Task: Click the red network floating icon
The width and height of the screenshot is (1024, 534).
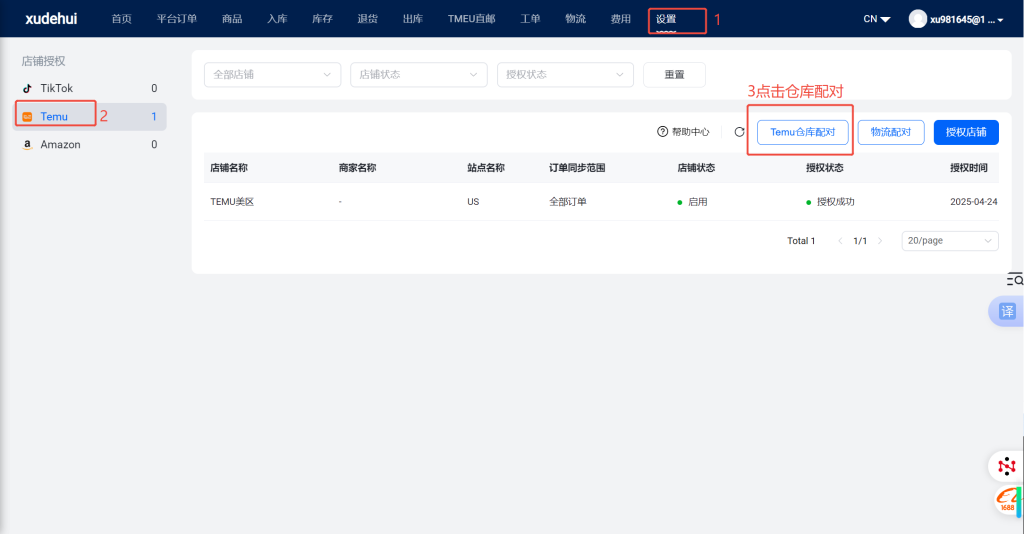Action: coord(1006,466)
